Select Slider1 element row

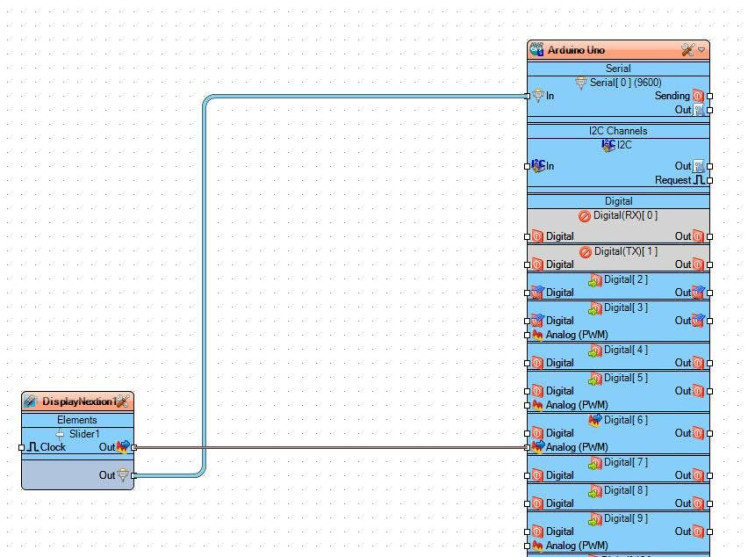[x=78, y=434]
